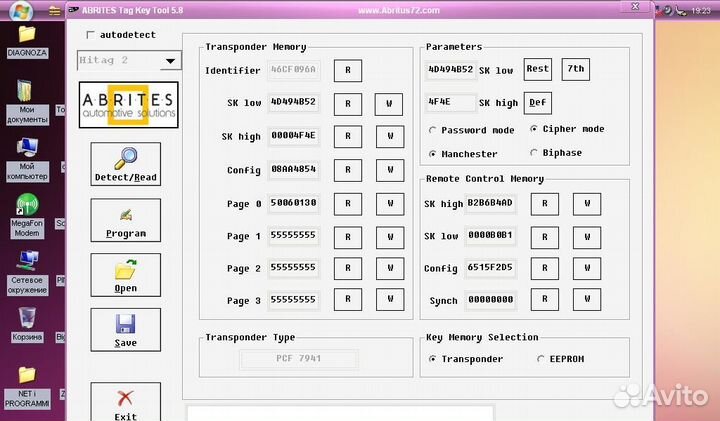Open DIAGNOZA folder on desktop
Viewport: 720px width, 421px height.
pyautogui.click(x=27, y=42)
